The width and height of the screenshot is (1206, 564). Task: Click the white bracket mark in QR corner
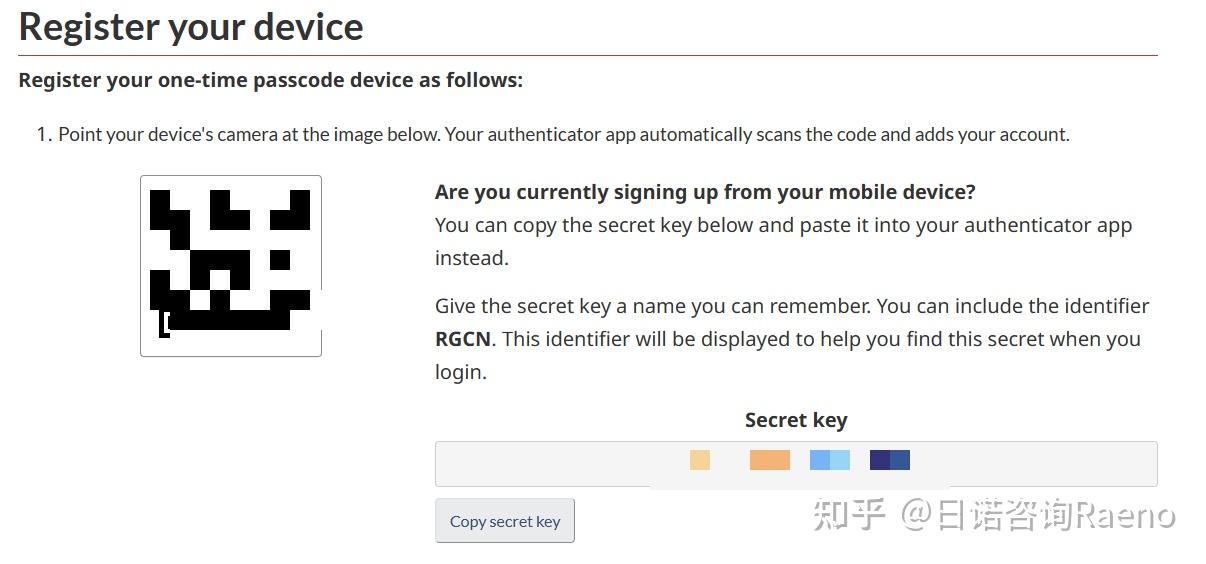tap(166, 324)
